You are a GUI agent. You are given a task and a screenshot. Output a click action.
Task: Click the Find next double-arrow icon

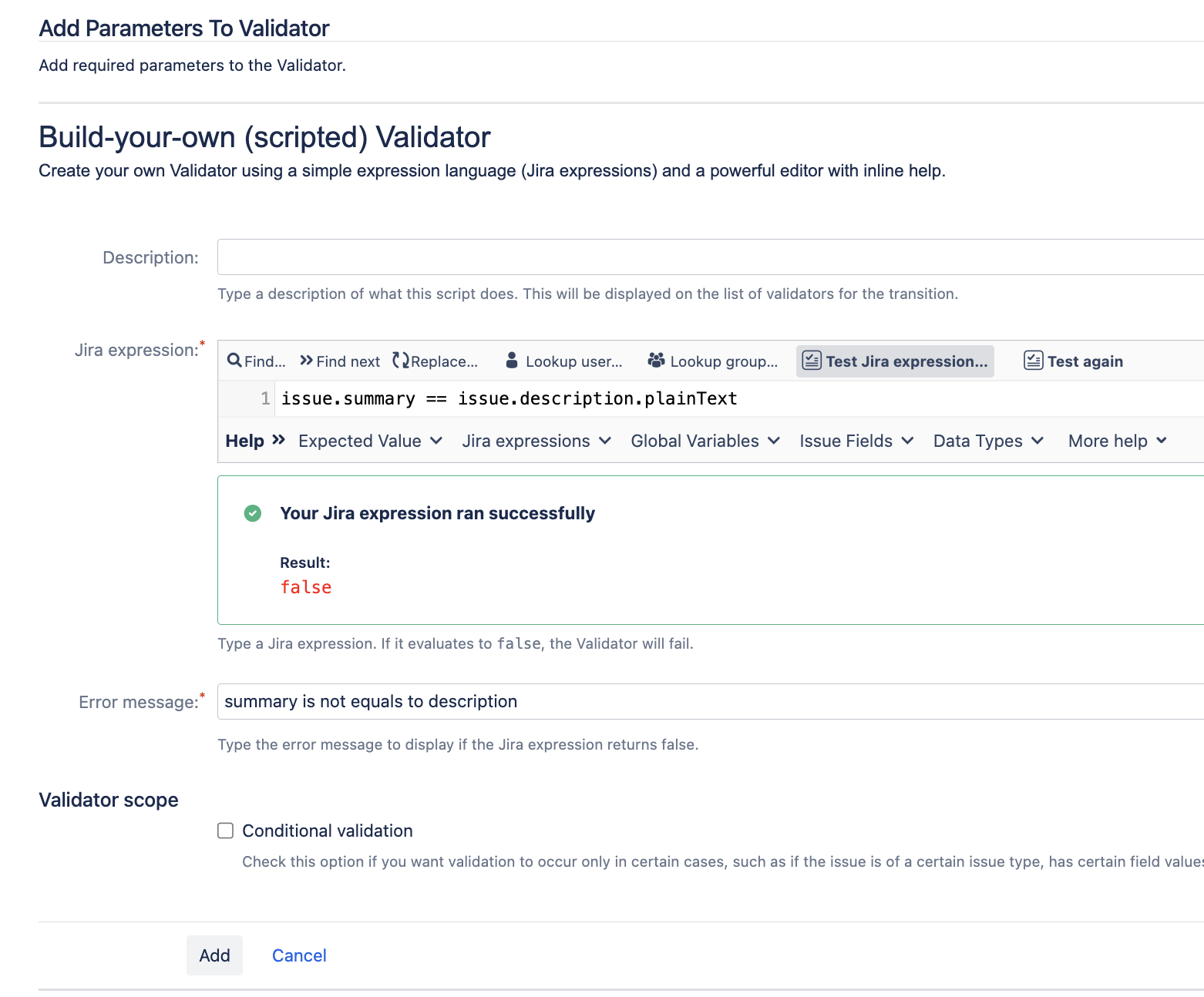point(306,361)
